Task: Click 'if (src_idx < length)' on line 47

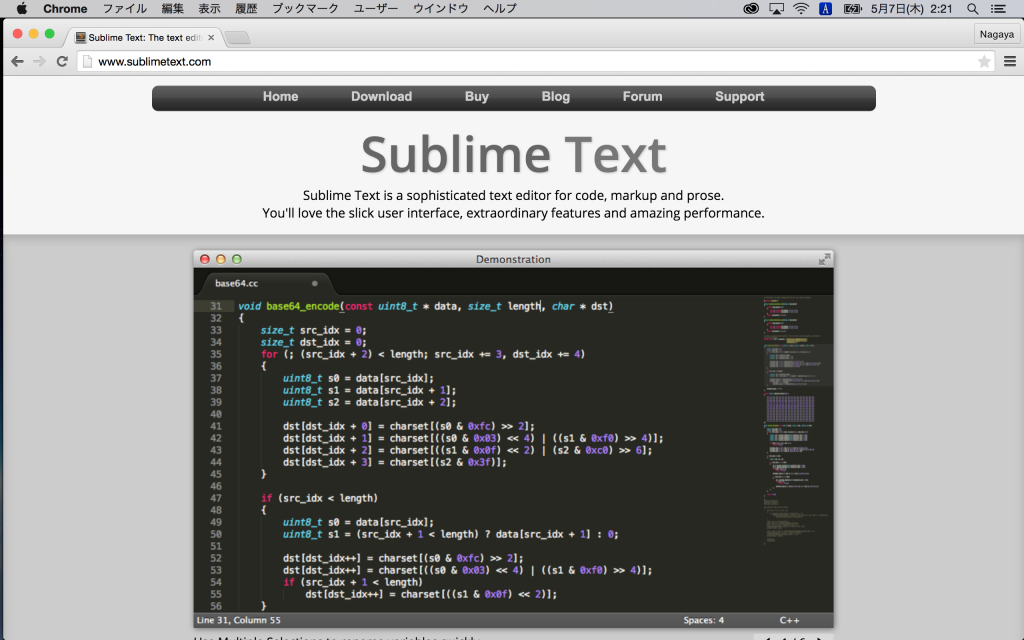Action: (x=319, y=498)
